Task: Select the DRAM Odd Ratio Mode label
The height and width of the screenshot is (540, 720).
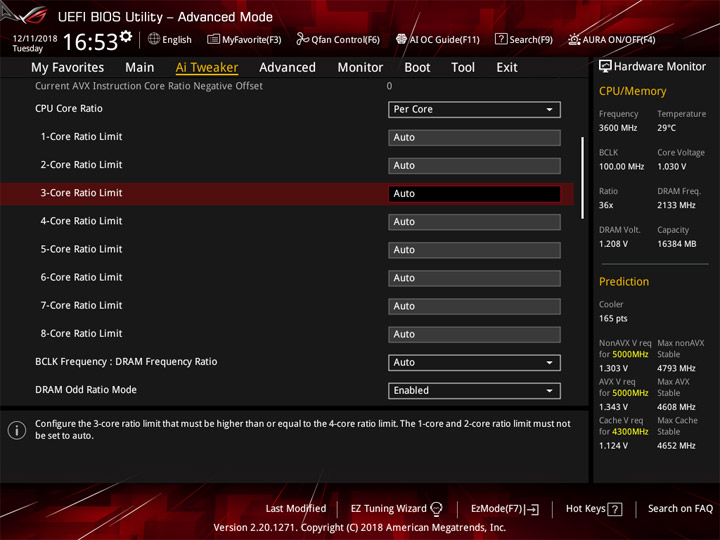Action: click(x=86, y=390)
